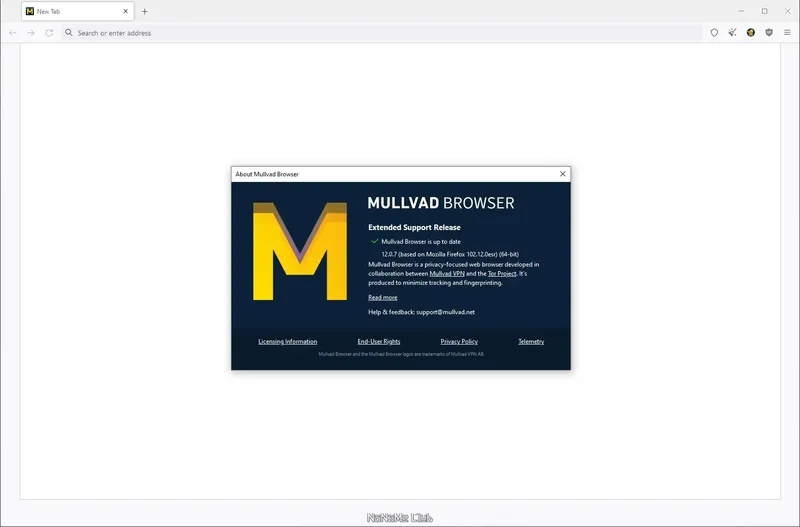The image size is (800, 527).
Task: Select the New Tab tab
Action: coord(78,11)
